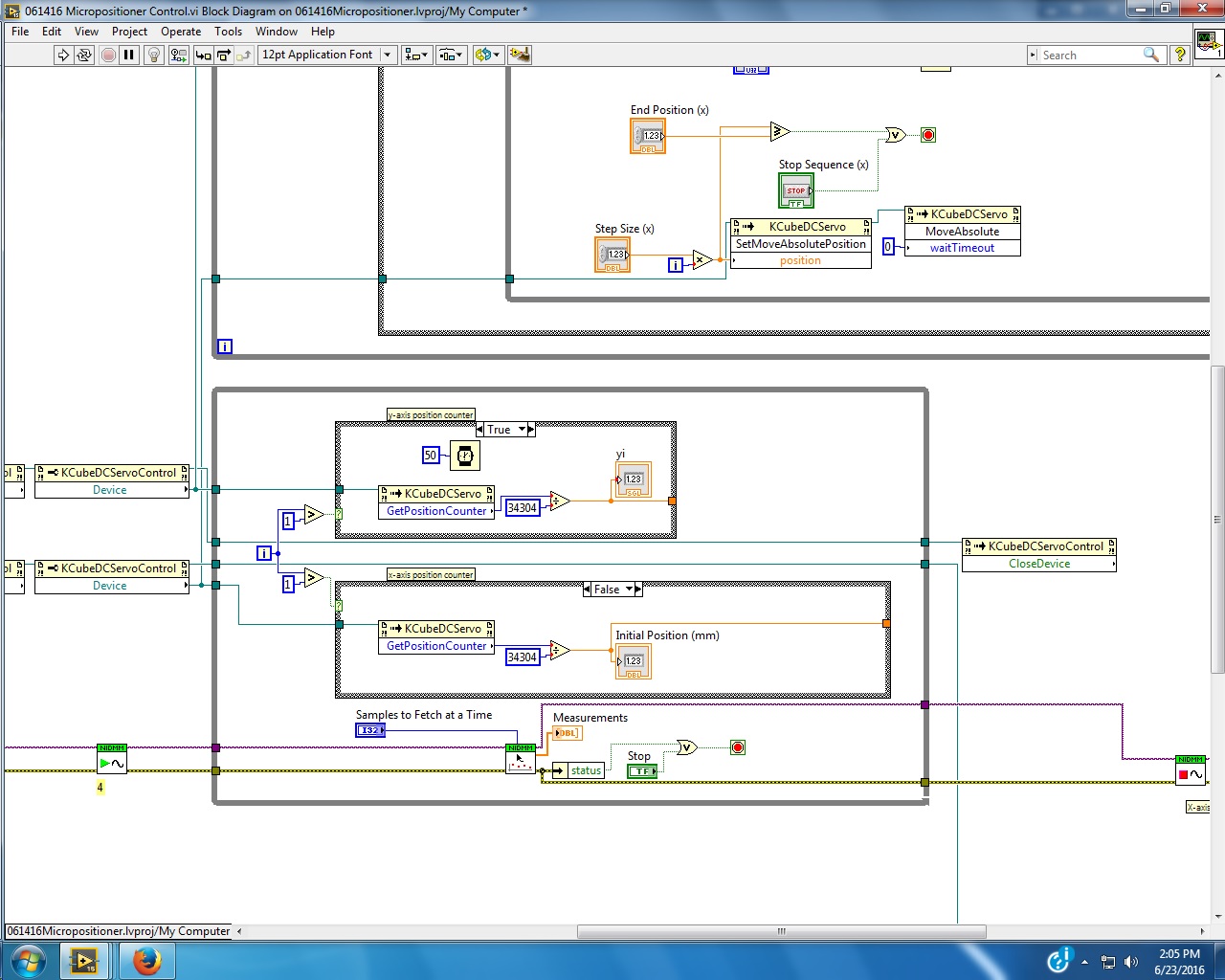Click the Run Continuously button
Screen dimensions: 1225x980
click(x=84, y=55)
